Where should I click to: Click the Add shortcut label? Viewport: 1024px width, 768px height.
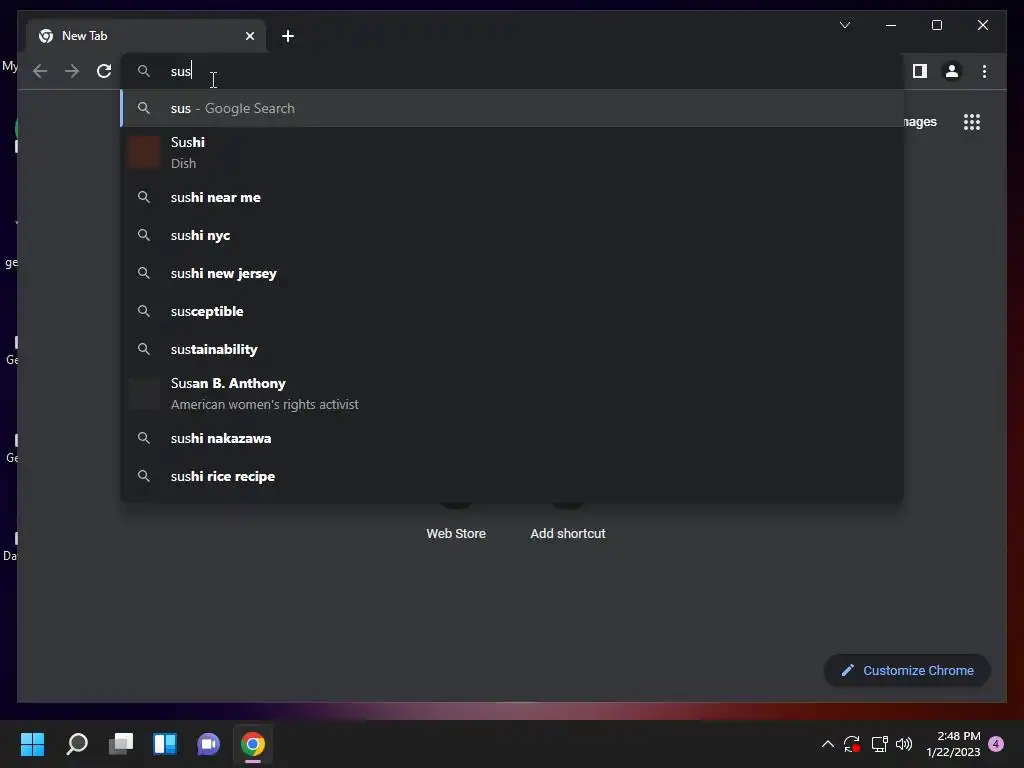(568, 534)
